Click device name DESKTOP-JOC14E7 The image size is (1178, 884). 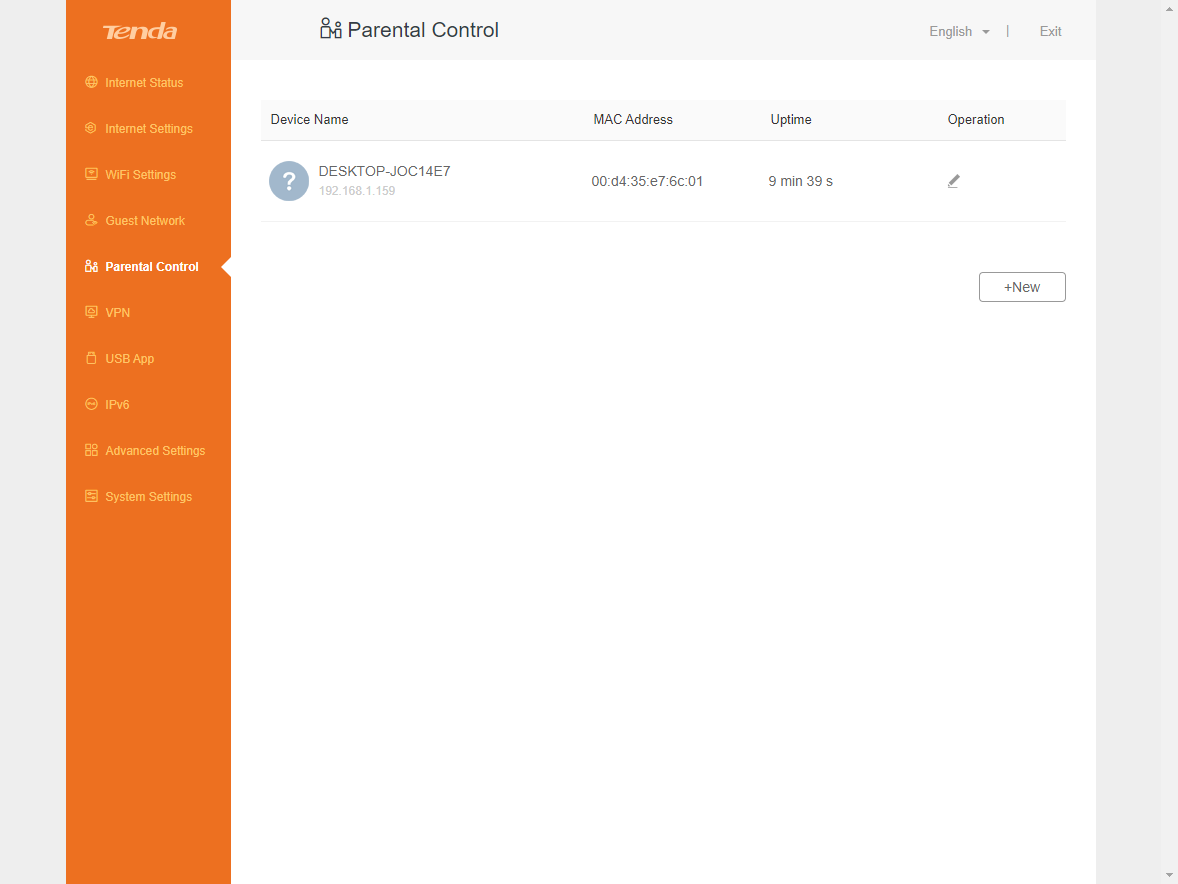point(384,171)
